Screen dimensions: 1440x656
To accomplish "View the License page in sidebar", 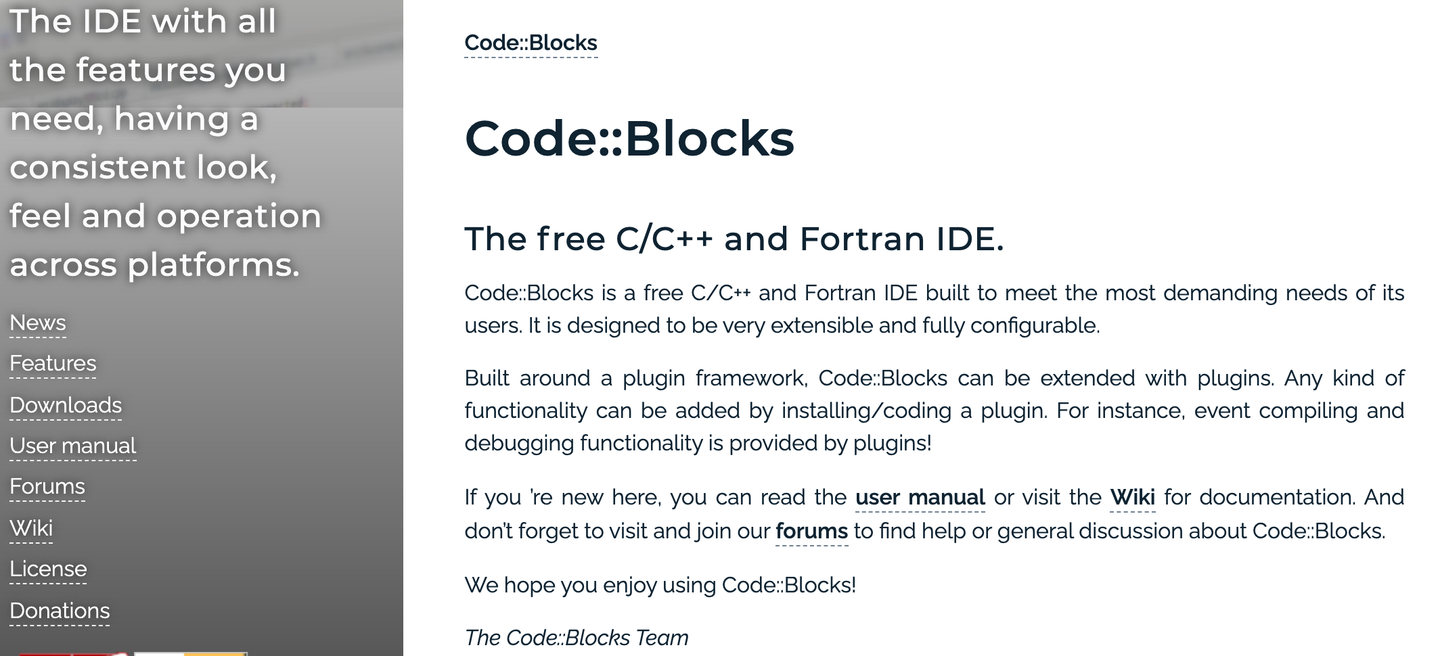I will tap(48, 569).
